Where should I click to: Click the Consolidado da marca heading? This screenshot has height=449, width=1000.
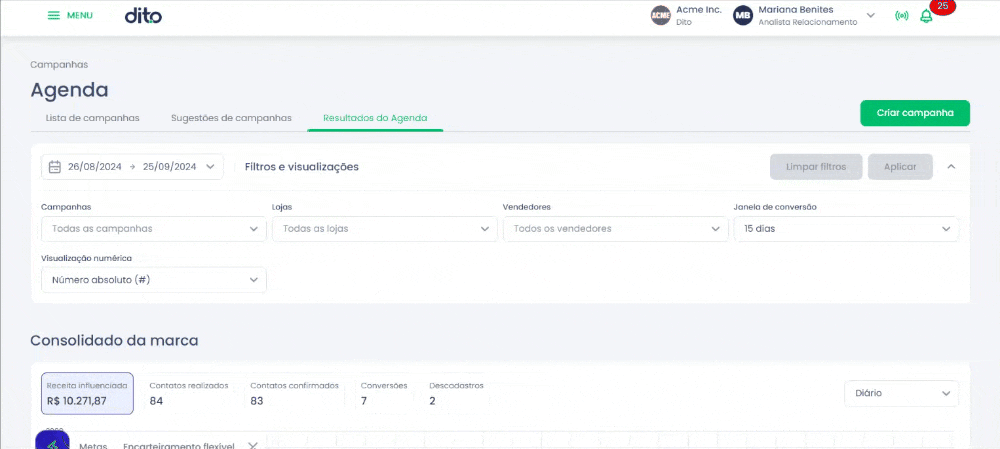click(x=115, y=341)
